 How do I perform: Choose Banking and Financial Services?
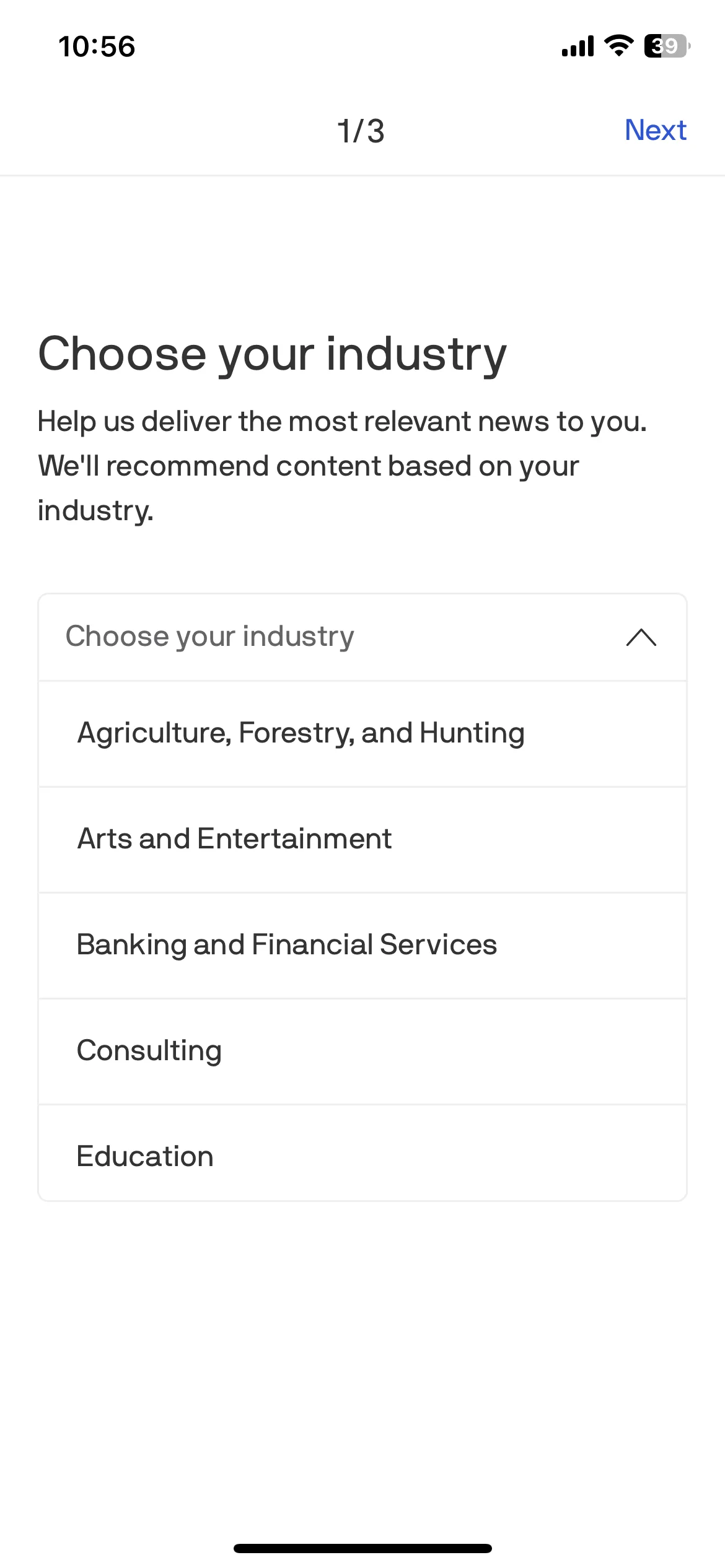pyautogui.click(x=362, y=946)
